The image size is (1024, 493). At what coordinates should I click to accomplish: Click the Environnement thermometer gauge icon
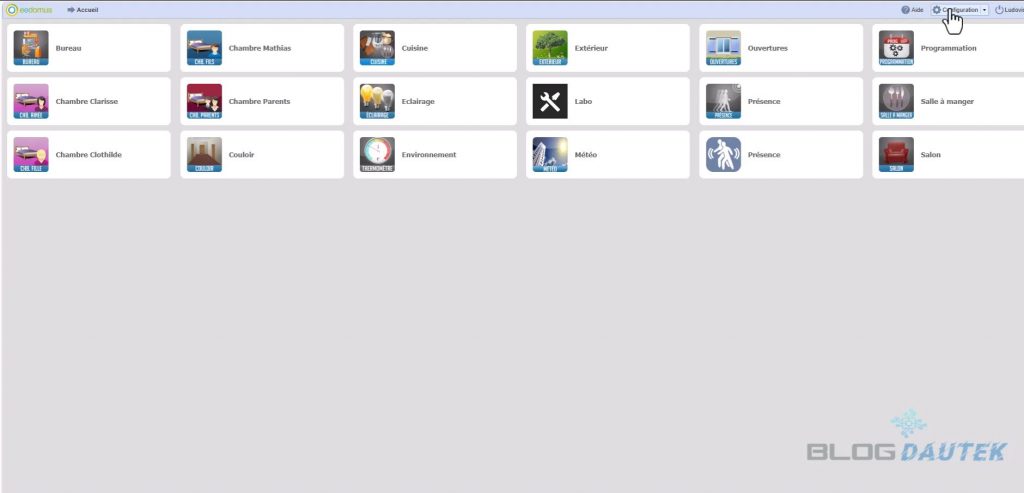(377, 155)
